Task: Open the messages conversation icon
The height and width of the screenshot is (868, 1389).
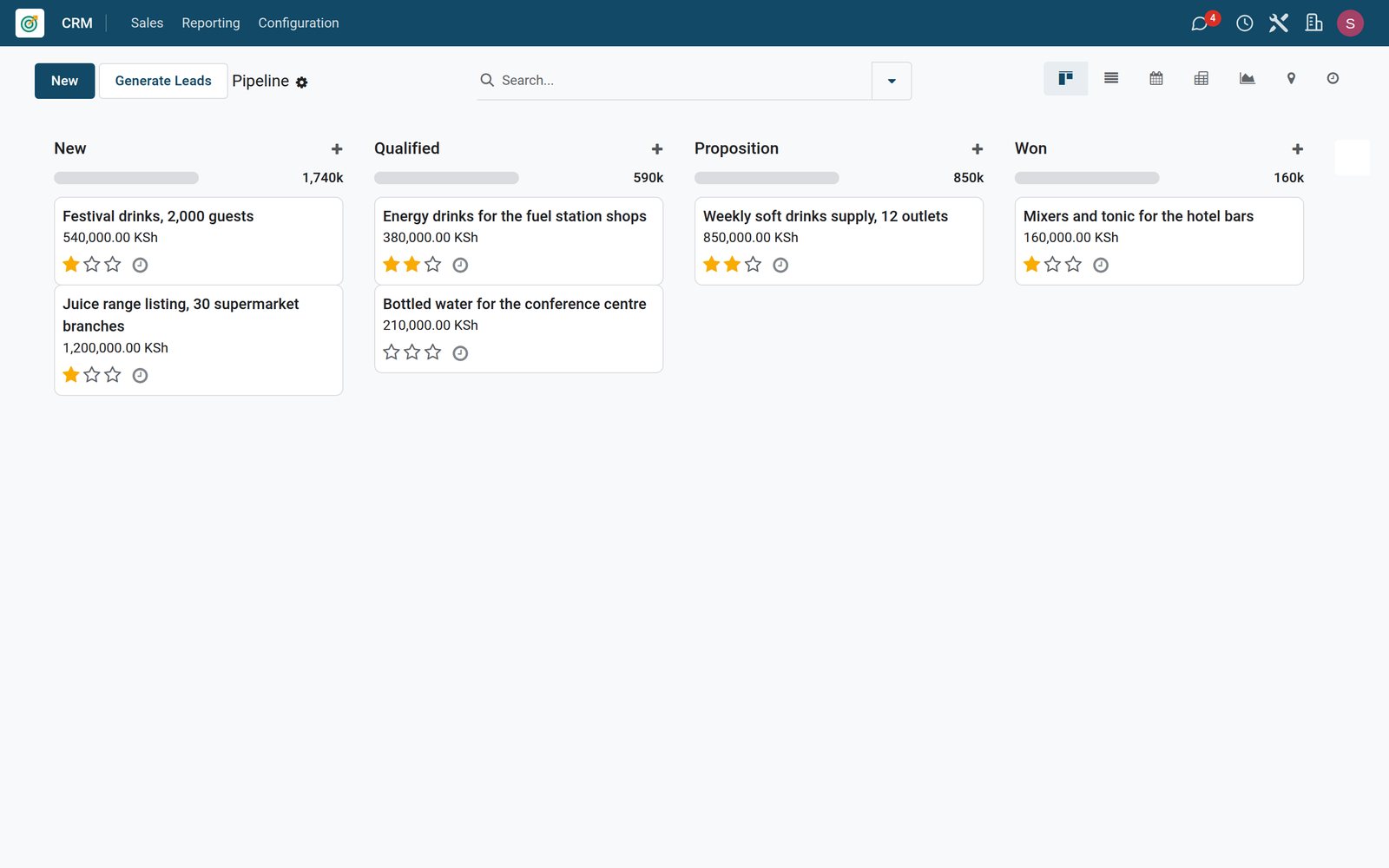Action: click(1200, 23)
